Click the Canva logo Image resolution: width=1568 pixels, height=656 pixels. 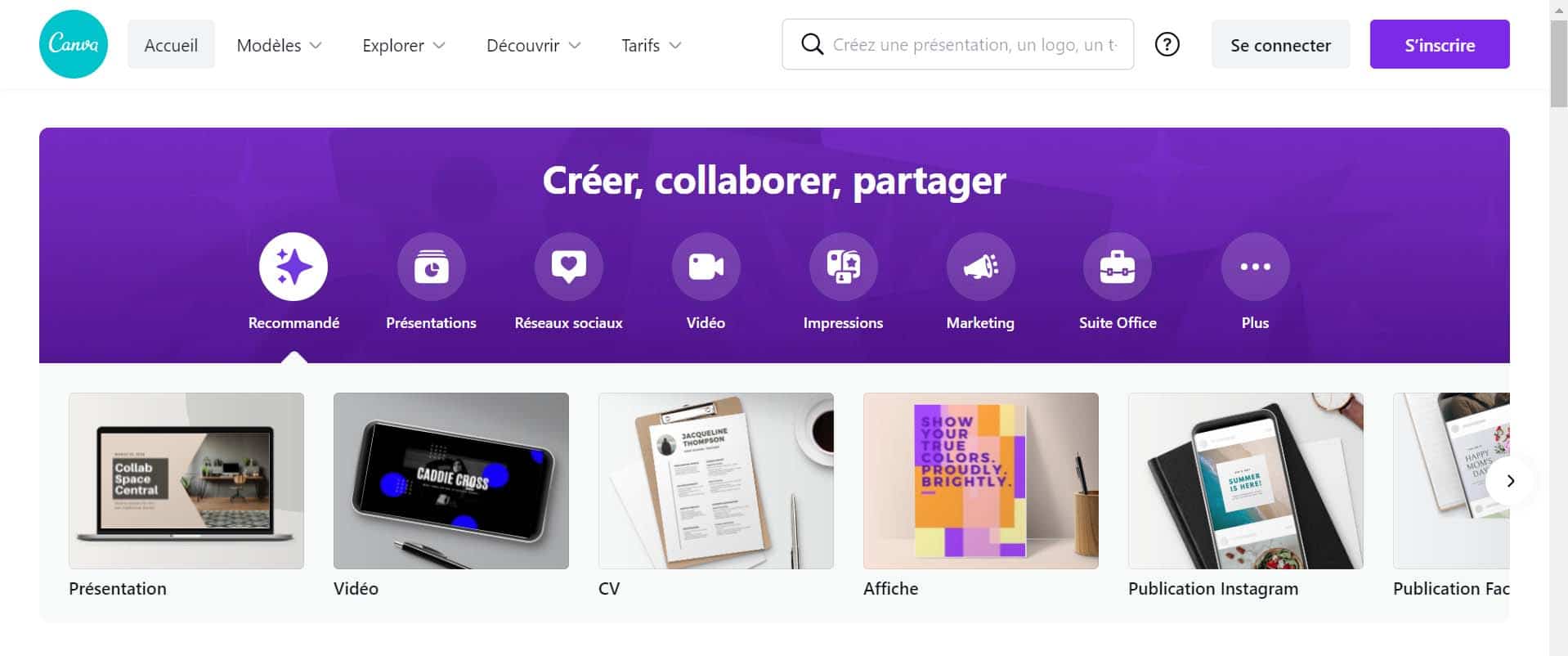click(x=74, y=44)
